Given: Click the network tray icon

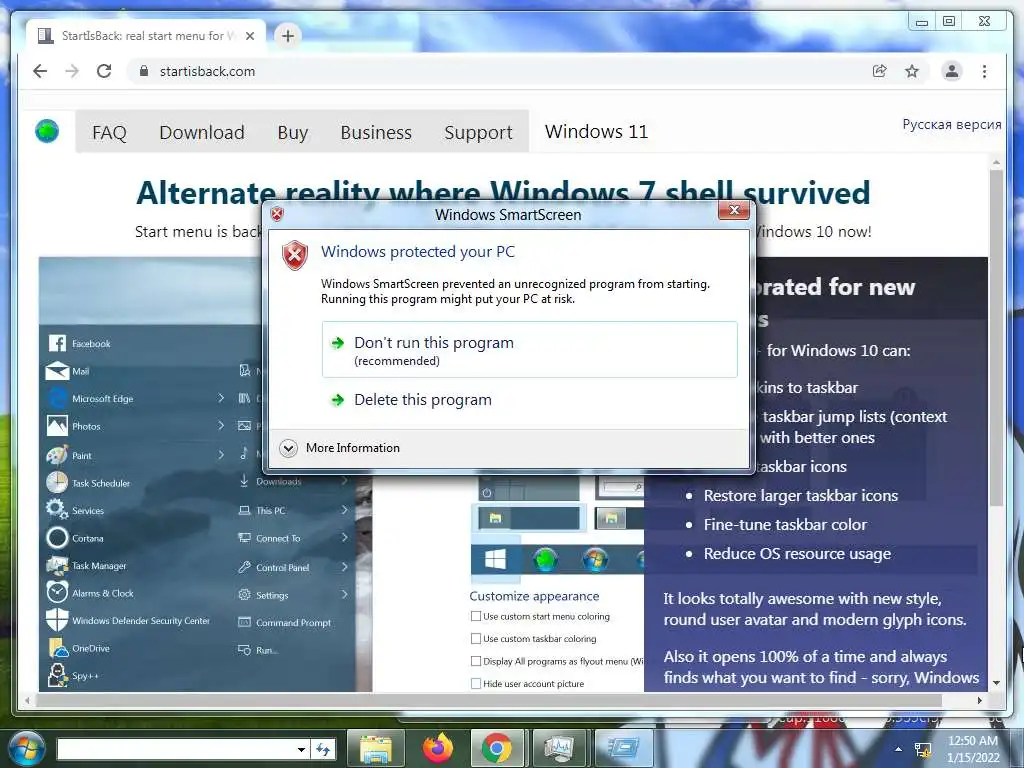Looking at the screenshot, I should pyautogui.click(x=922, y=750).
